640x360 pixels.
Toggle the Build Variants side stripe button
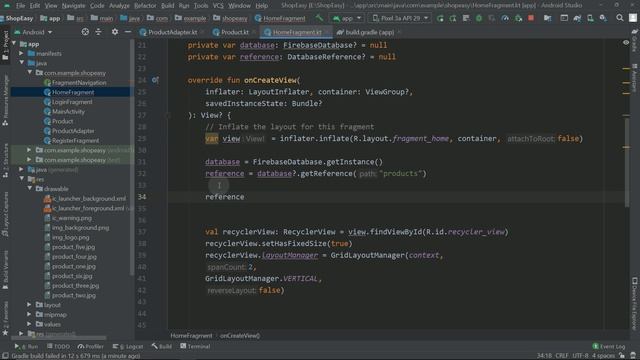[x=5, y=270]
